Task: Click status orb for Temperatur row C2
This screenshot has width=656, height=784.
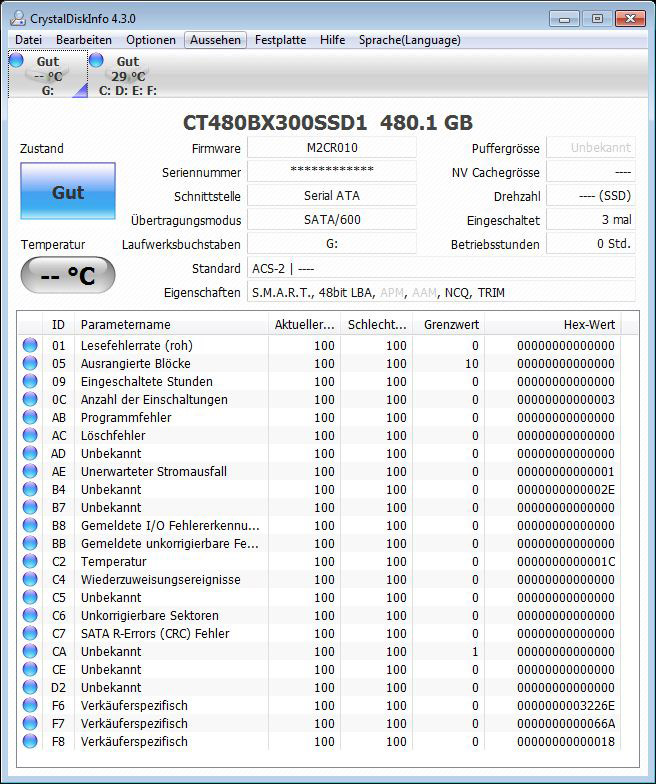Action: pos(30,561)
